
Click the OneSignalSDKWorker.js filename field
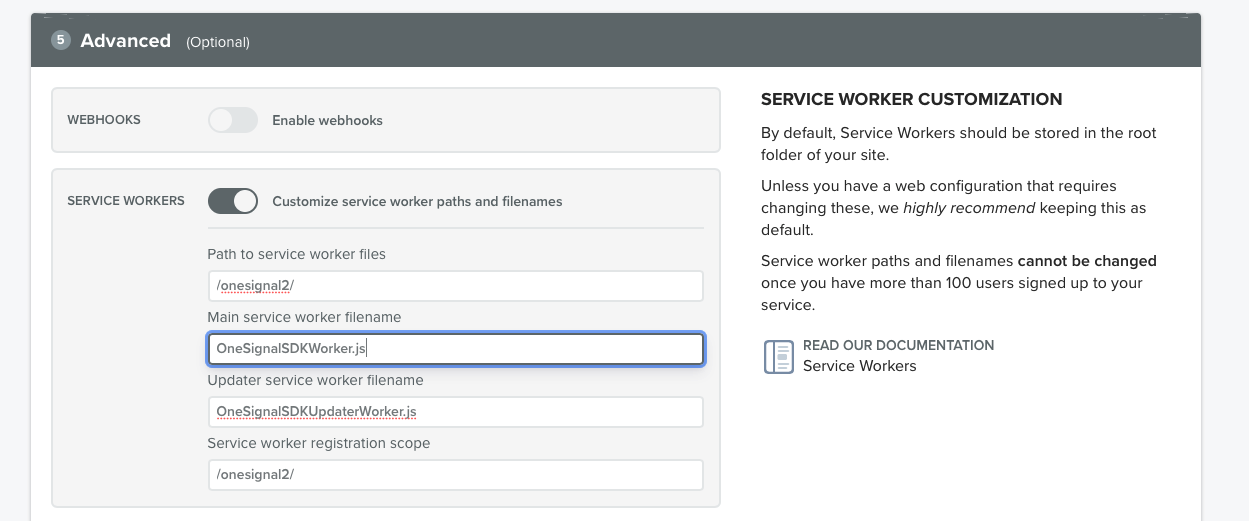455,349
